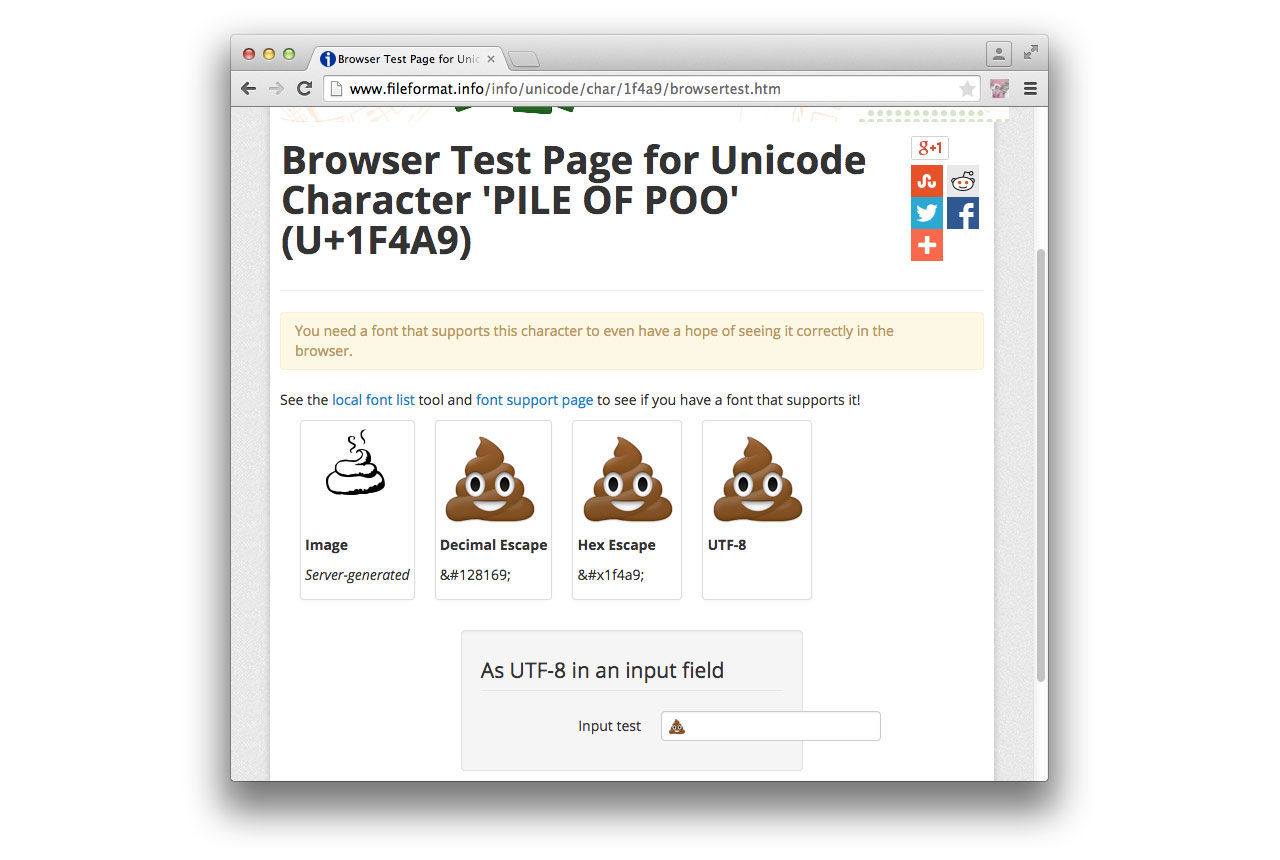Share the page on Twitter
Viewport: 1280px width, 860px height.
tap(926, 212)
